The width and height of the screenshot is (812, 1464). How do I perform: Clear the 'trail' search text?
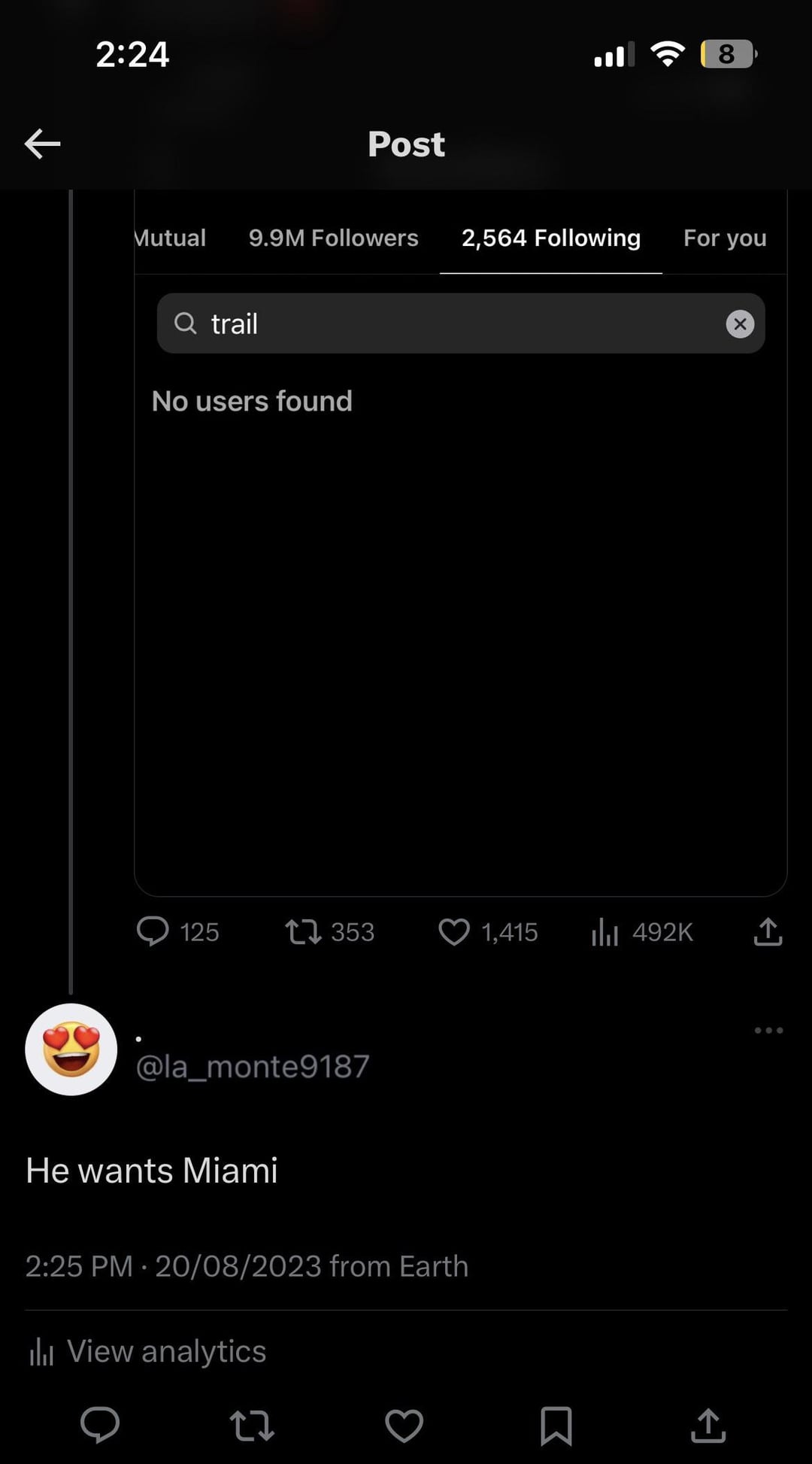[x=740, y=323]
